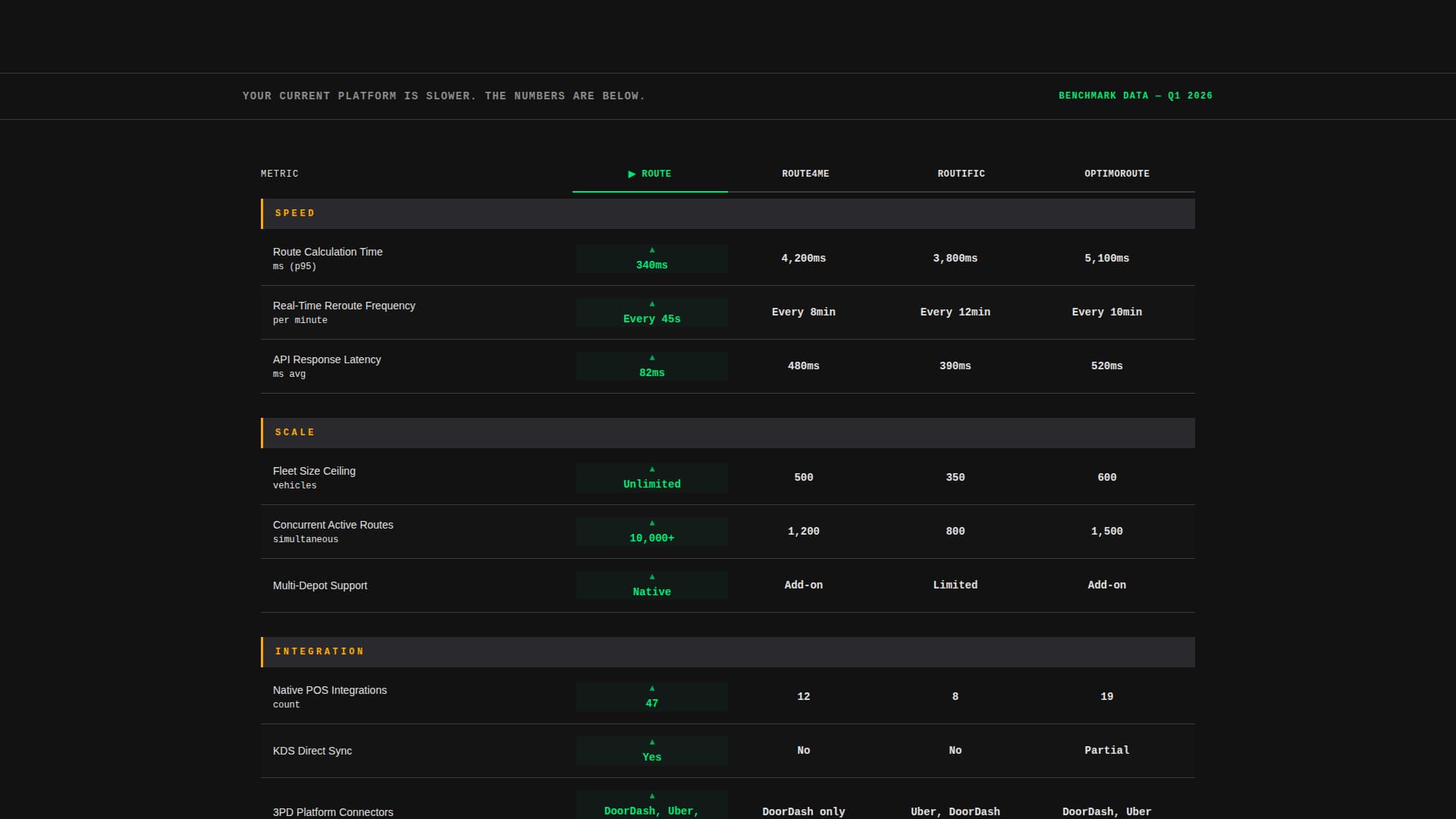
Task: Click the Every 10min value
Action: [1107, 312]
